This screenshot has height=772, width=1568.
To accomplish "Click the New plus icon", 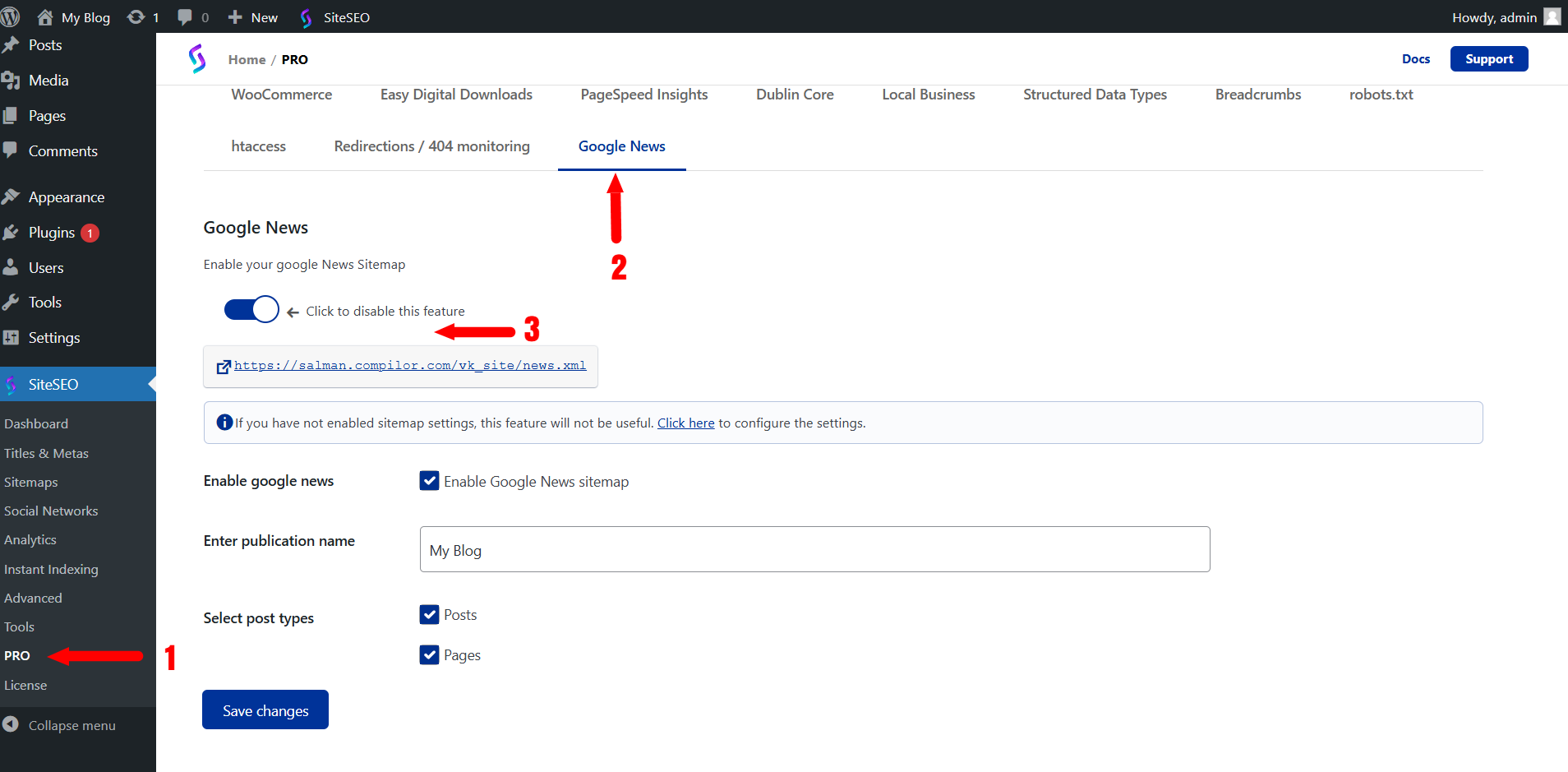I will [x=235, y=17].
